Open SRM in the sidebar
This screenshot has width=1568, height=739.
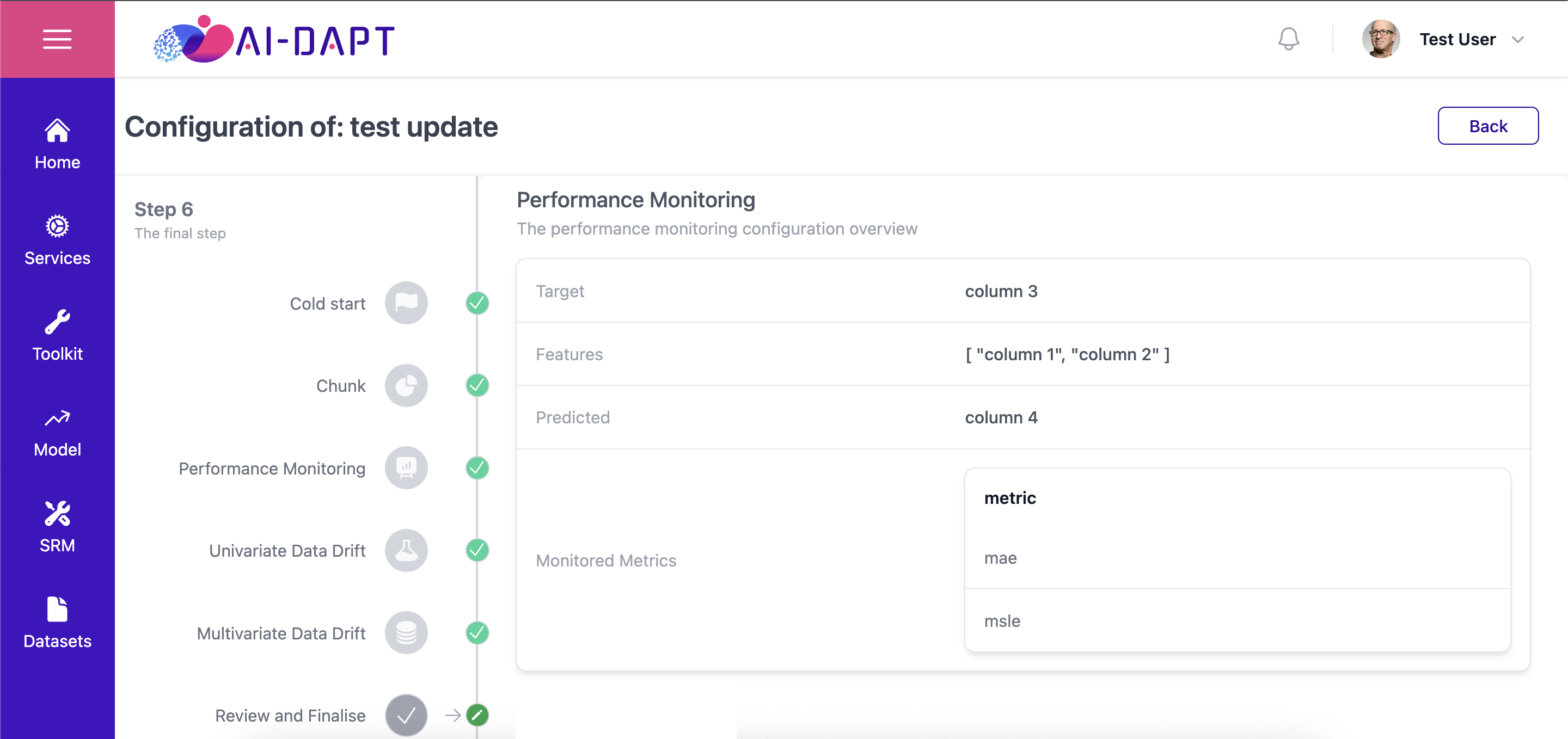pyautogui.click(x=57, y=527)
